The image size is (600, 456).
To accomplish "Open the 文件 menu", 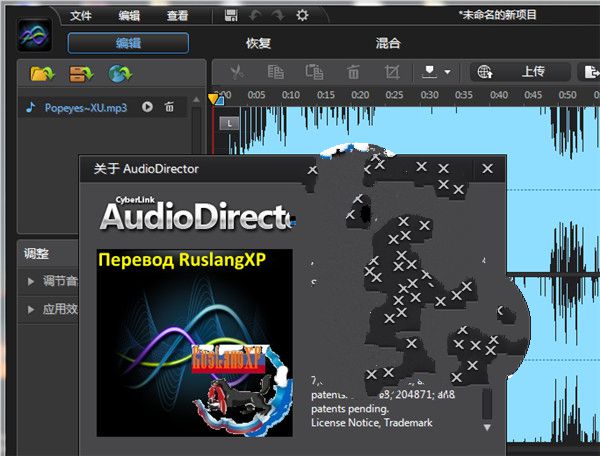I will [x=81, y=16].
